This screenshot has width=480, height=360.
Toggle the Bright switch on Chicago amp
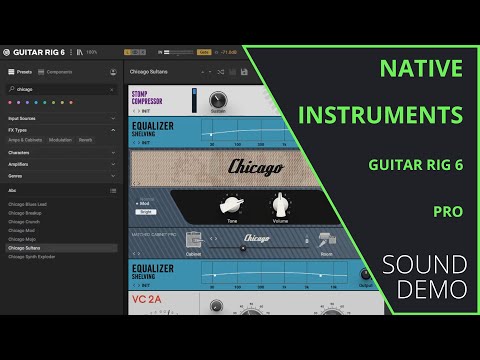pyautogui.click(x=146, y=212)
